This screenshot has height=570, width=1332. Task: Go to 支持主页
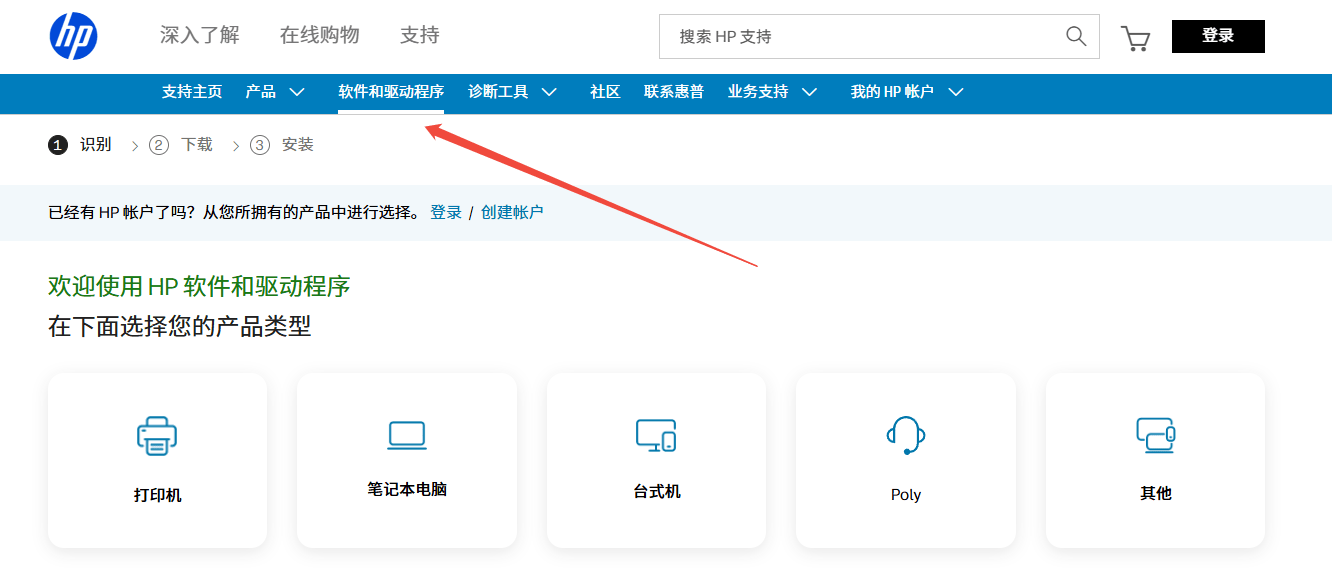coord(192,92)
